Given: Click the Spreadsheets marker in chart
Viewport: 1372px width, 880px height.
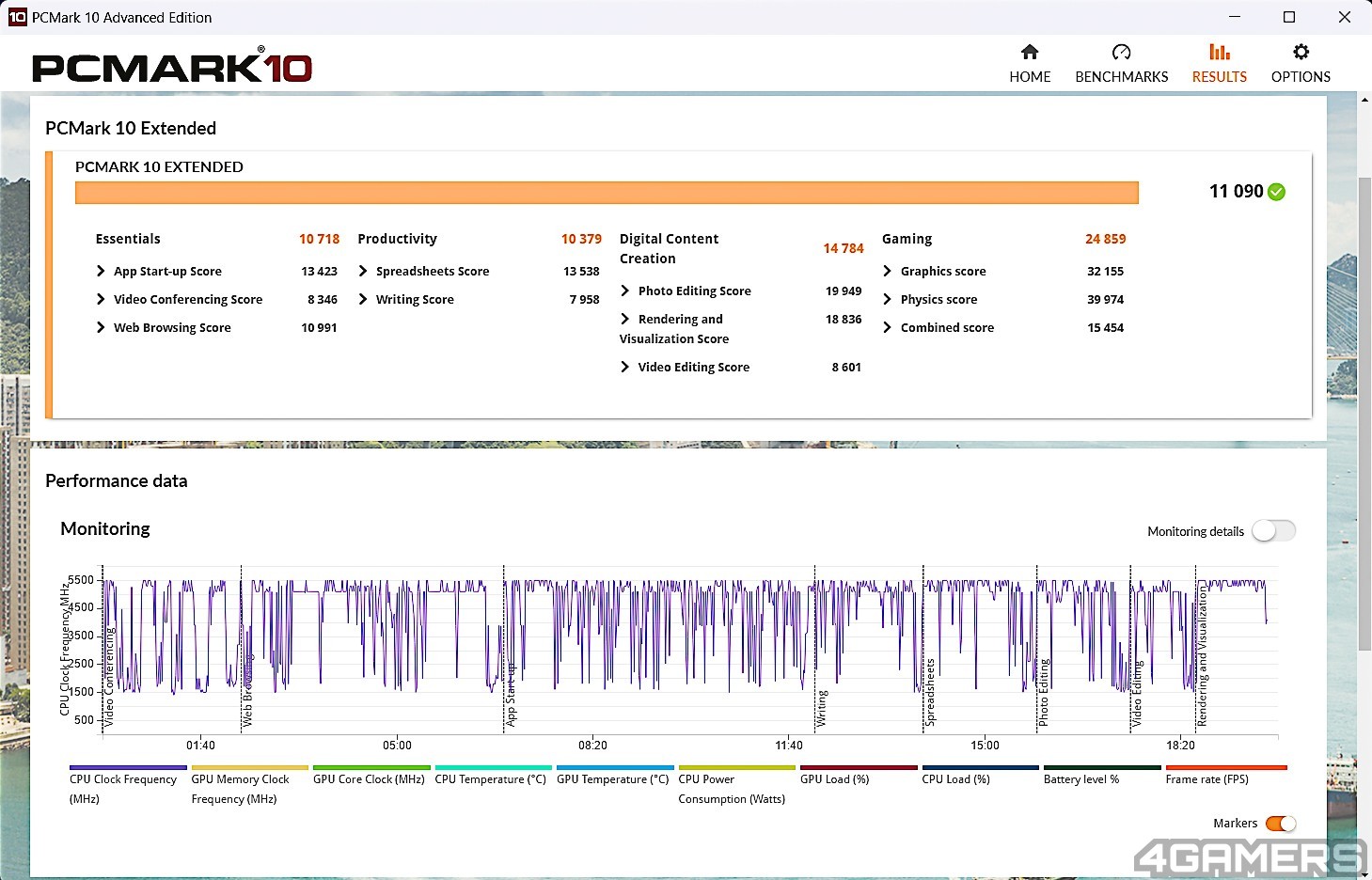Looking at the screenshot, I should click(x=930, y=693).
